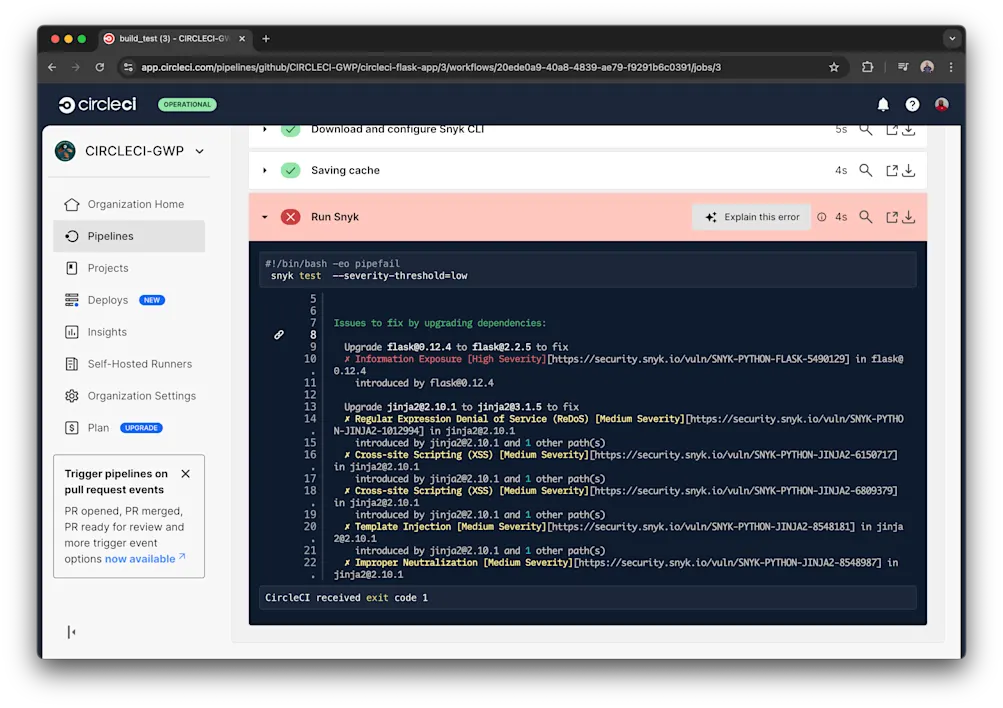Download the Snyk CLI configure step log
1003x708 pixels.
click(x=909, y=130)
